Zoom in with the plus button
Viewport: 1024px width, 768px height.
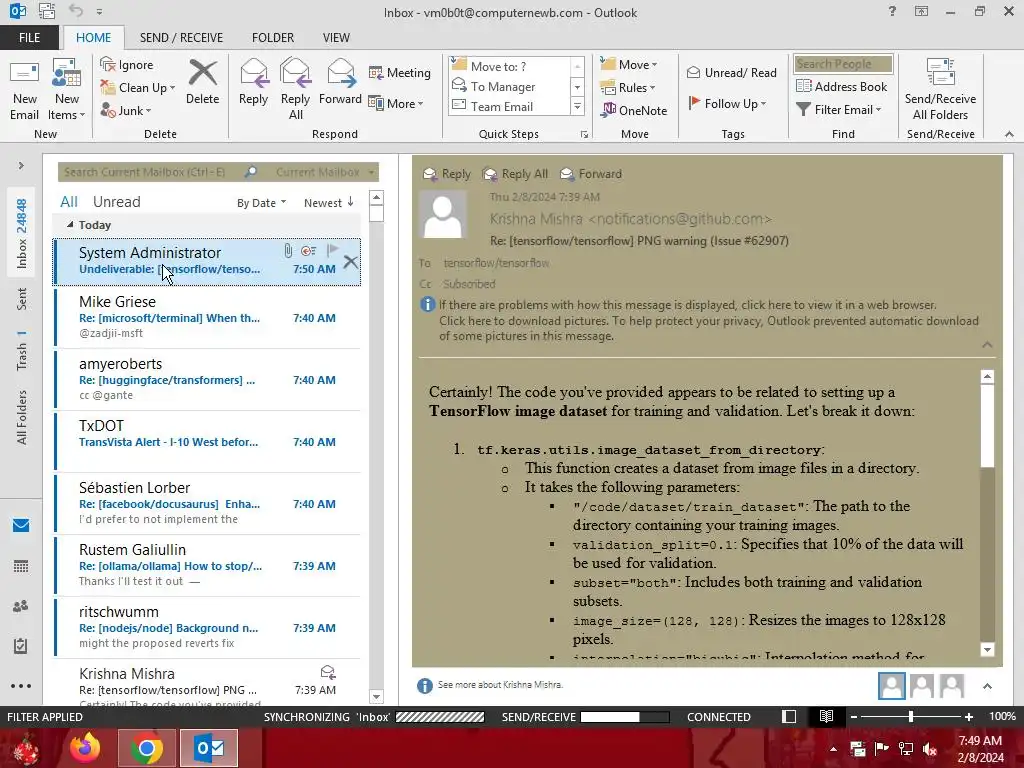click(969, 716)
